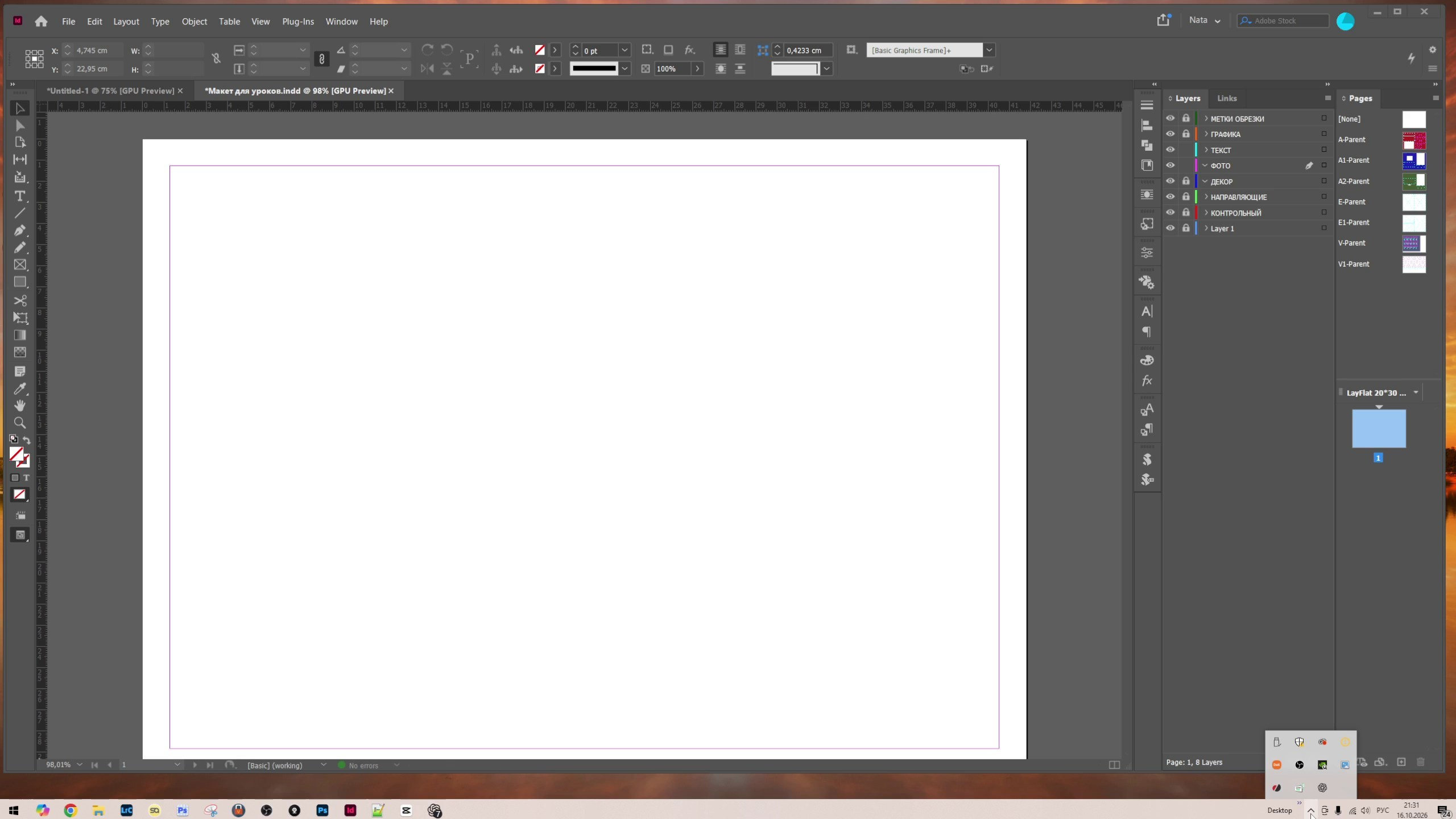
Task: Open the stroke weight dropdown
Action: tap(624, 50)
